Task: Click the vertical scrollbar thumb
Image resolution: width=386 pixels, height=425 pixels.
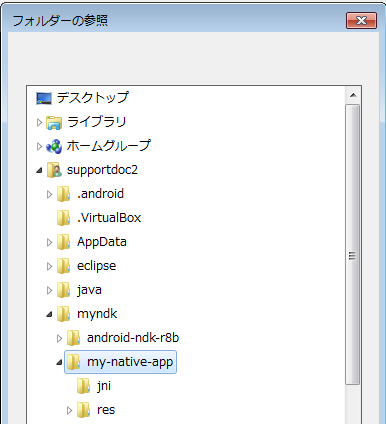Action: pos(353,244)
